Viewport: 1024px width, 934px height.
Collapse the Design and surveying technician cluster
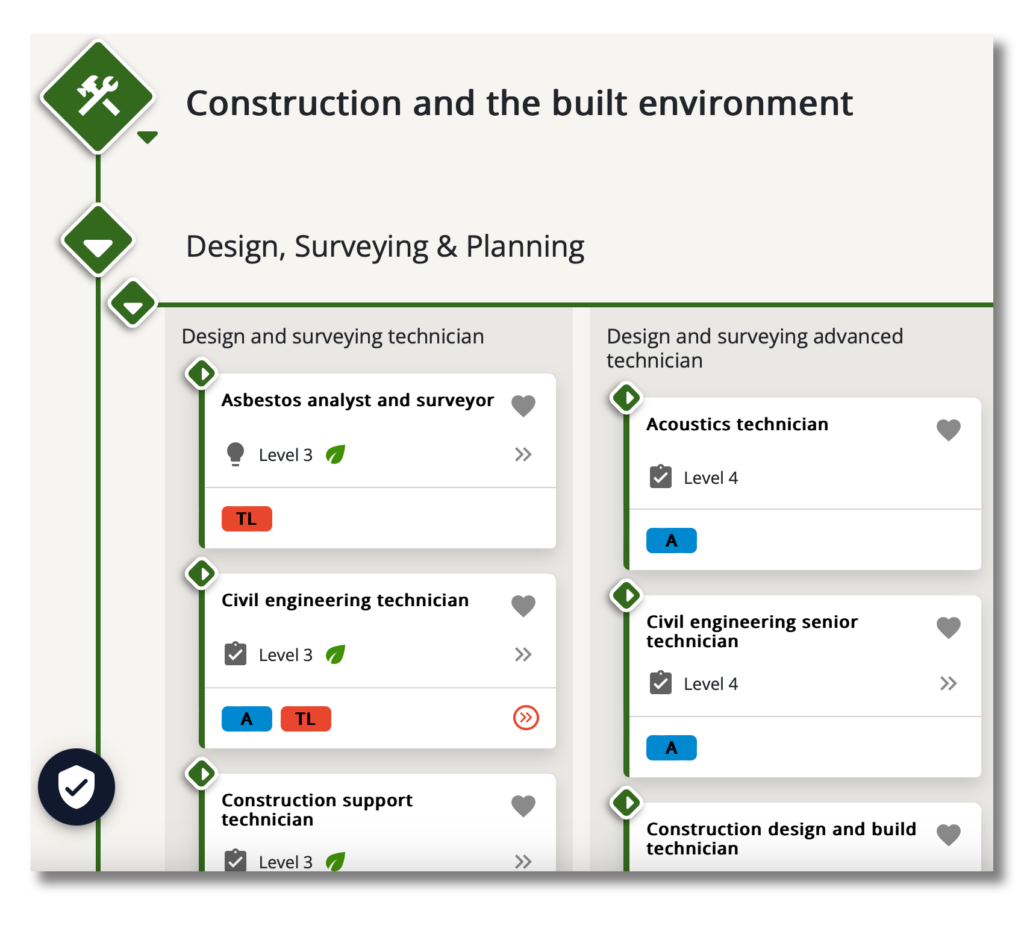[x=133, y=302]
